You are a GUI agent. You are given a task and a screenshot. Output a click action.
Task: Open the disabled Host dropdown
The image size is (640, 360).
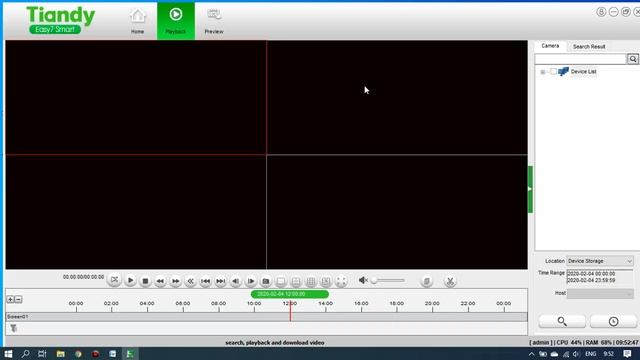click(x=600, y=293)
